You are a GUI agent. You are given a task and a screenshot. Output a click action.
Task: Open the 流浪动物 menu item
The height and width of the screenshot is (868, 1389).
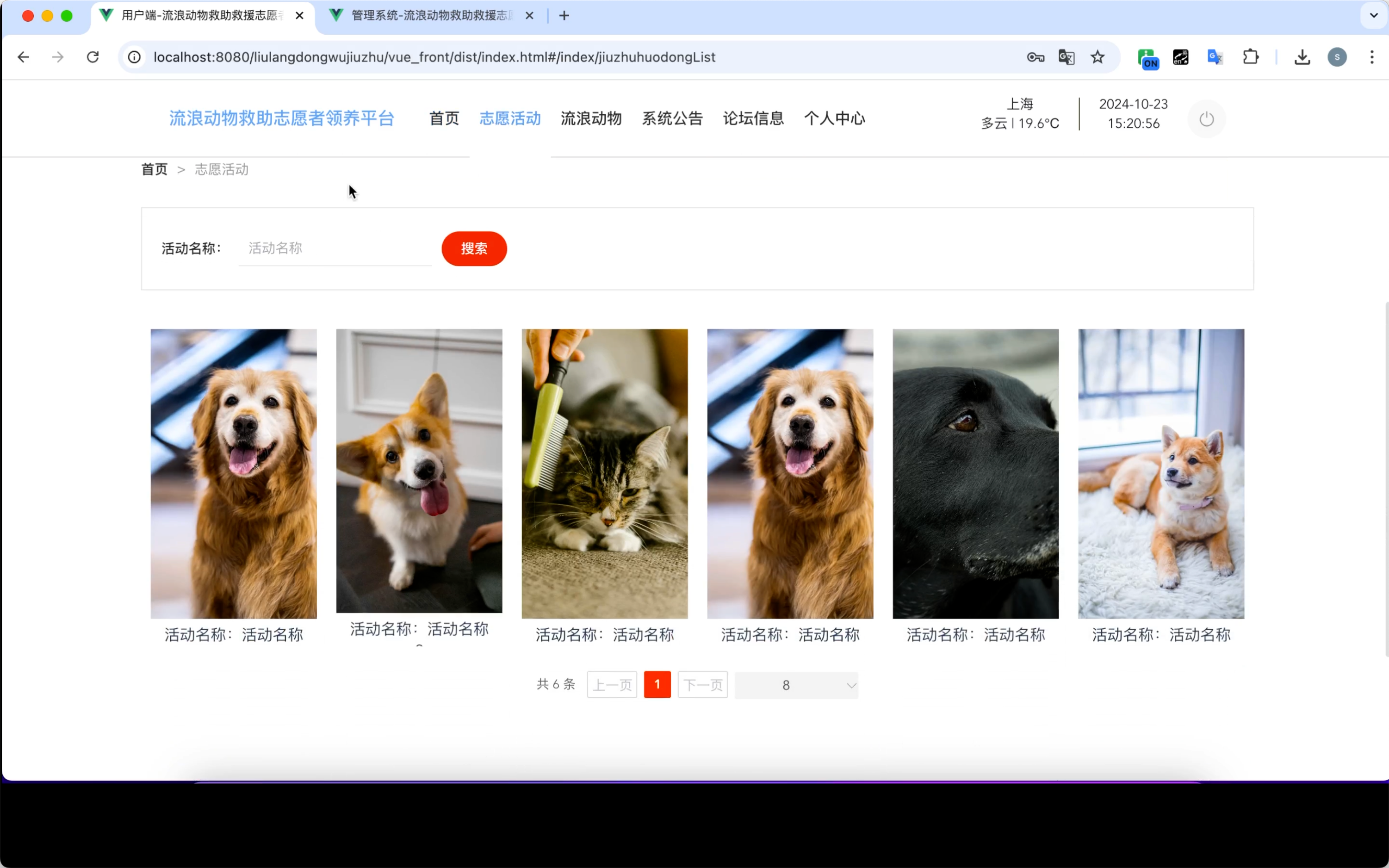590,118
